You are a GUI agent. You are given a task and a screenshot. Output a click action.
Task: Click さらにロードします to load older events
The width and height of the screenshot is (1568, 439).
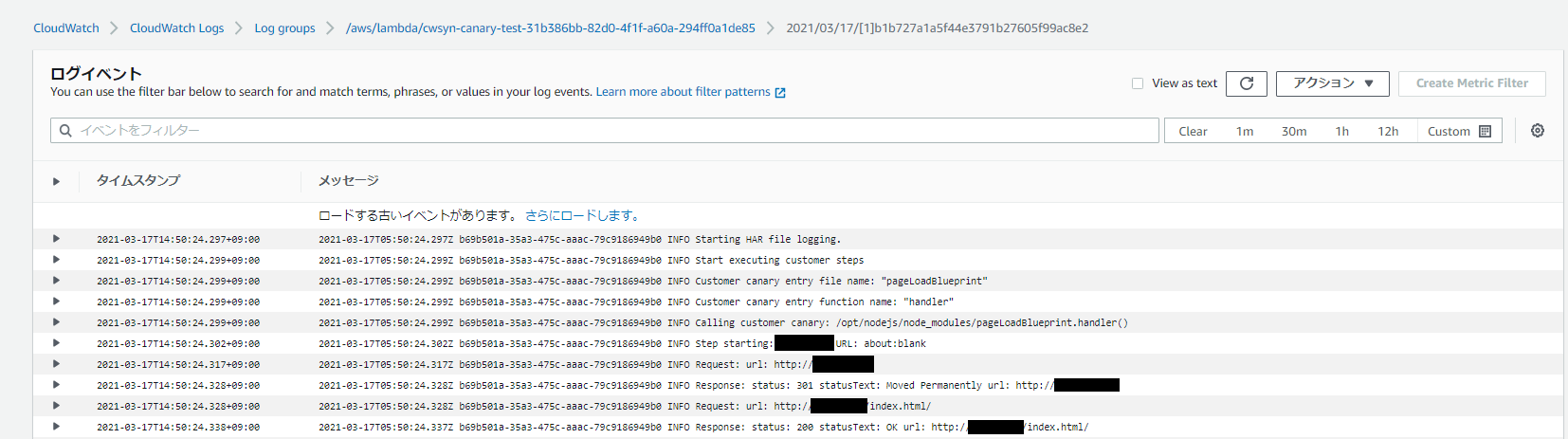[x=583, y=216]
